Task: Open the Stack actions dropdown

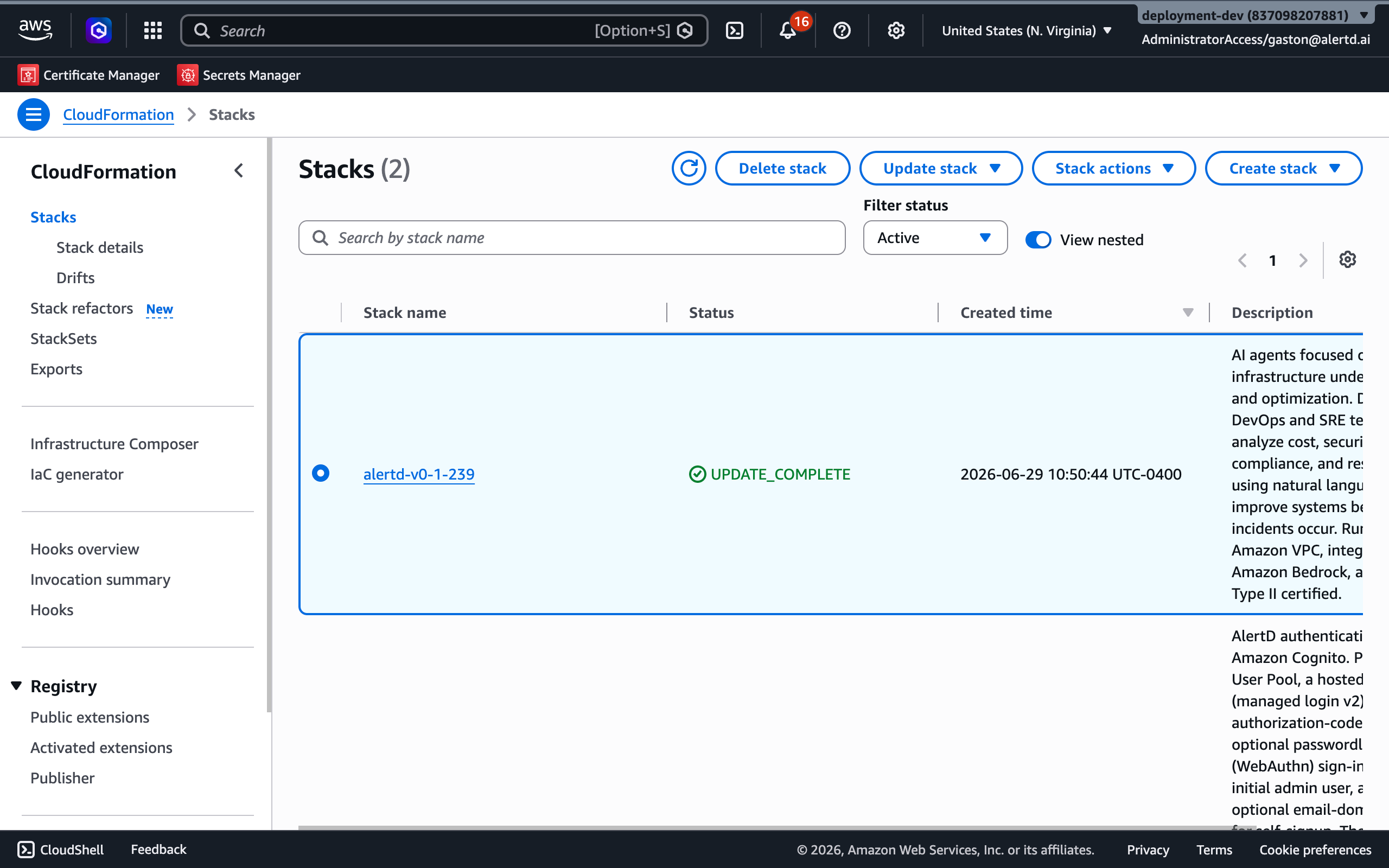Action: pyautogui.click(x=1113, y=168)
